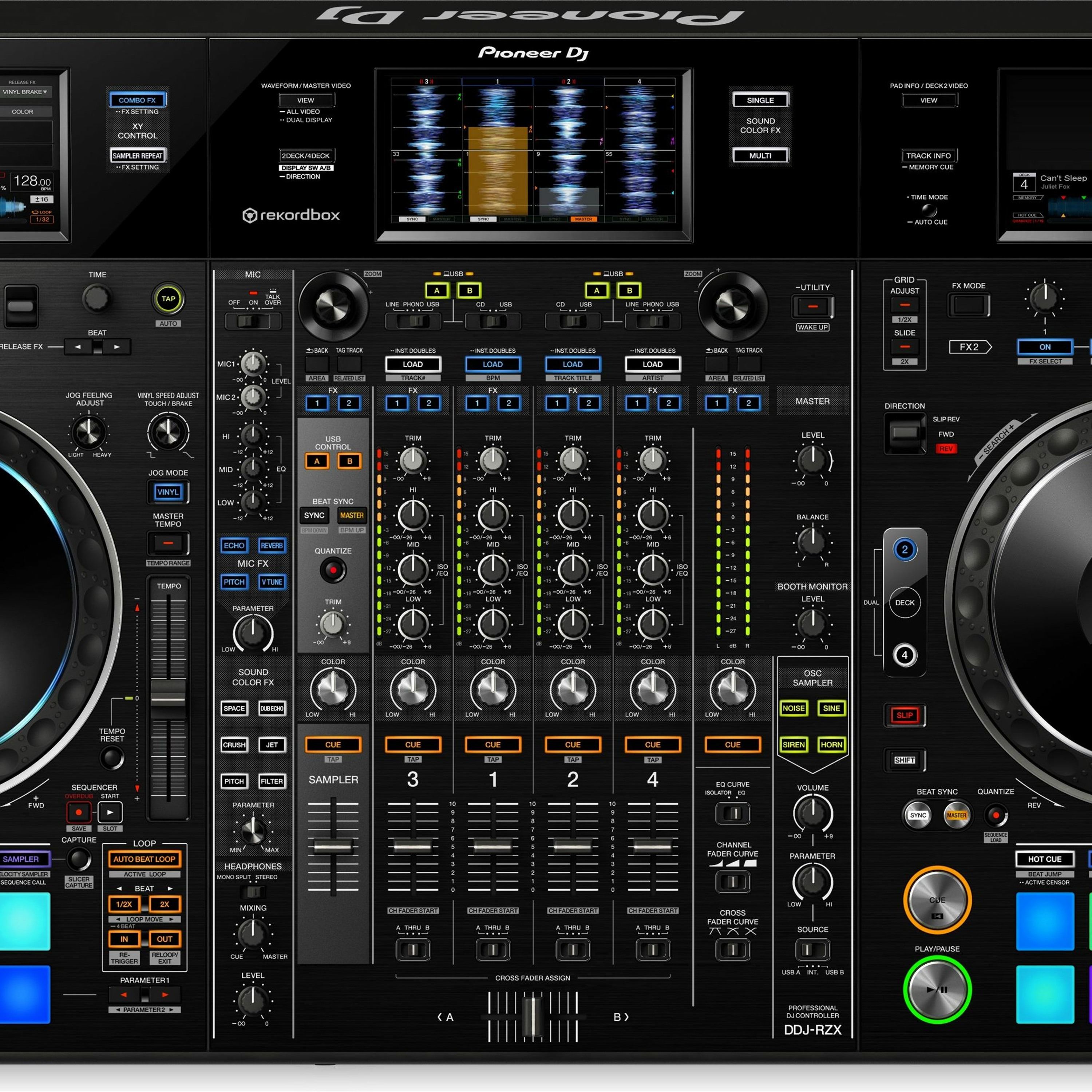Screen dimensions: 1092x1092
Task: Click the loop OUT button
Action: pyautogui.click(x=165, y=939)
